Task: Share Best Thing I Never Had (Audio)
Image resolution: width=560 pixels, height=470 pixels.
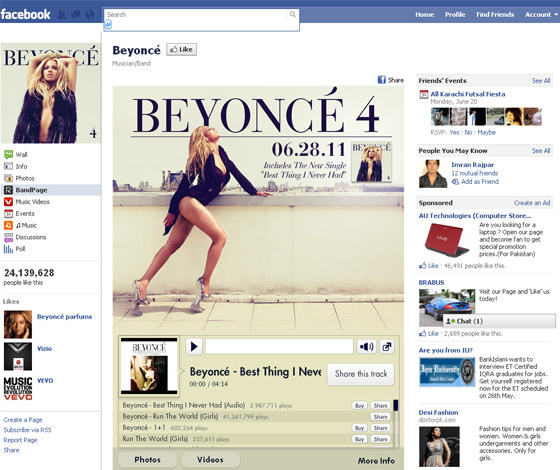Action: (380, 405)
